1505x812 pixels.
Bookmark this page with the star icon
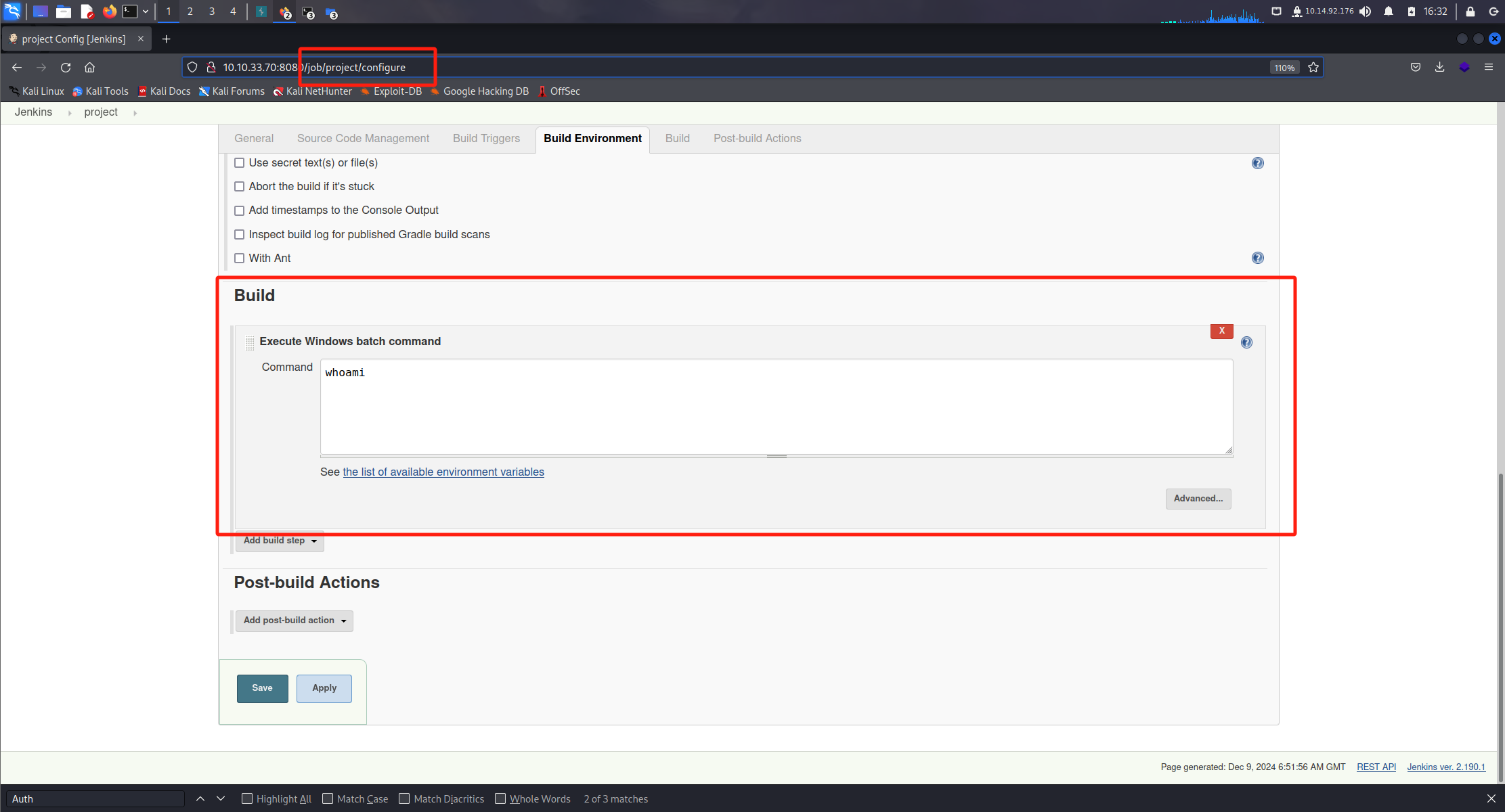coord(1313,68)
